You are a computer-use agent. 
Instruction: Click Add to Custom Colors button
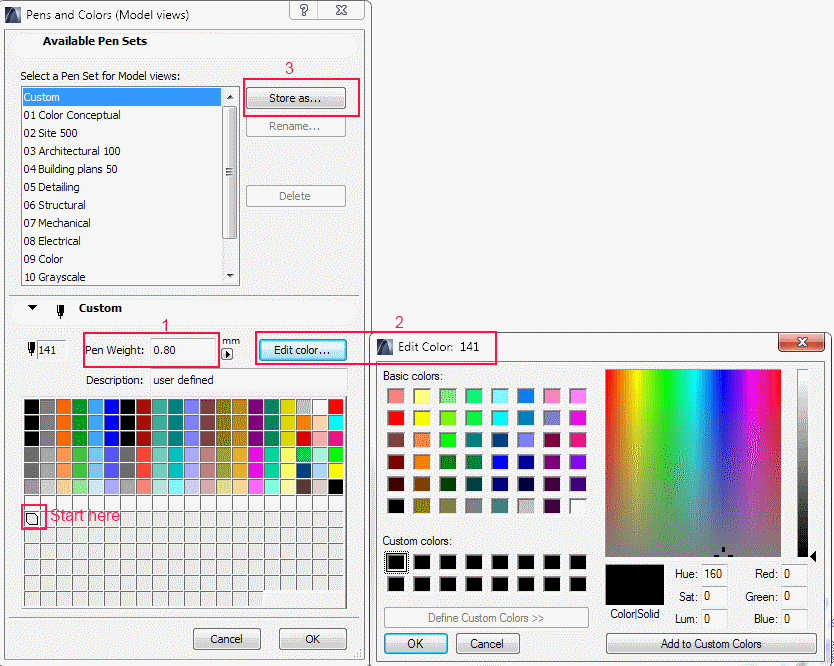(711, 644)
